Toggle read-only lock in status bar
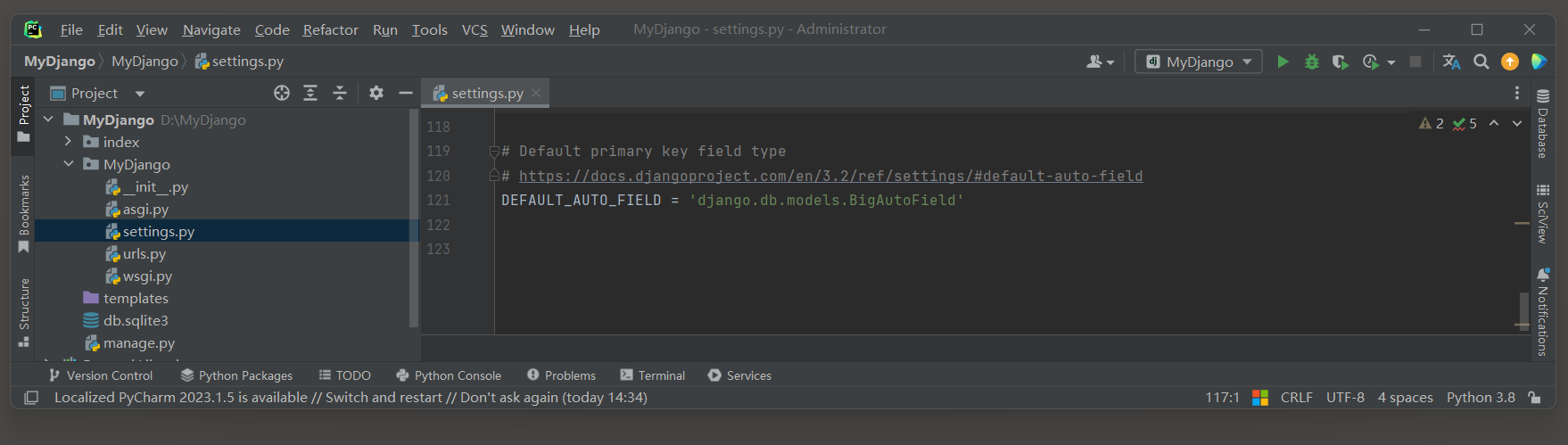This screenshot has width=1568, height=445. click(x=1534, y=398)
